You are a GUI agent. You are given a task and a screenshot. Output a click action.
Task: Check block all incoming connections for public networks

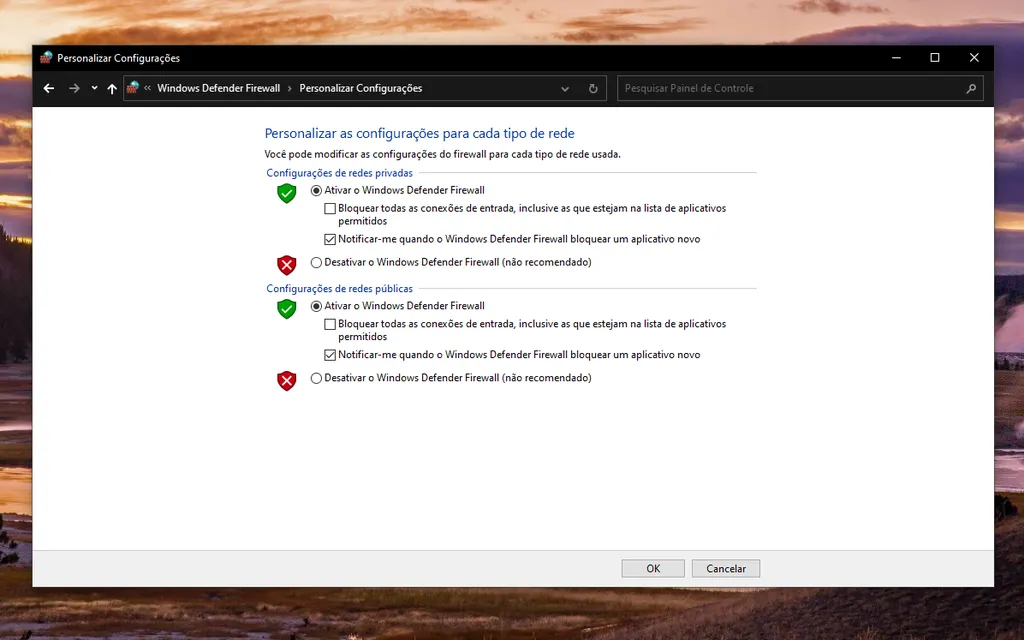(330, 324)
